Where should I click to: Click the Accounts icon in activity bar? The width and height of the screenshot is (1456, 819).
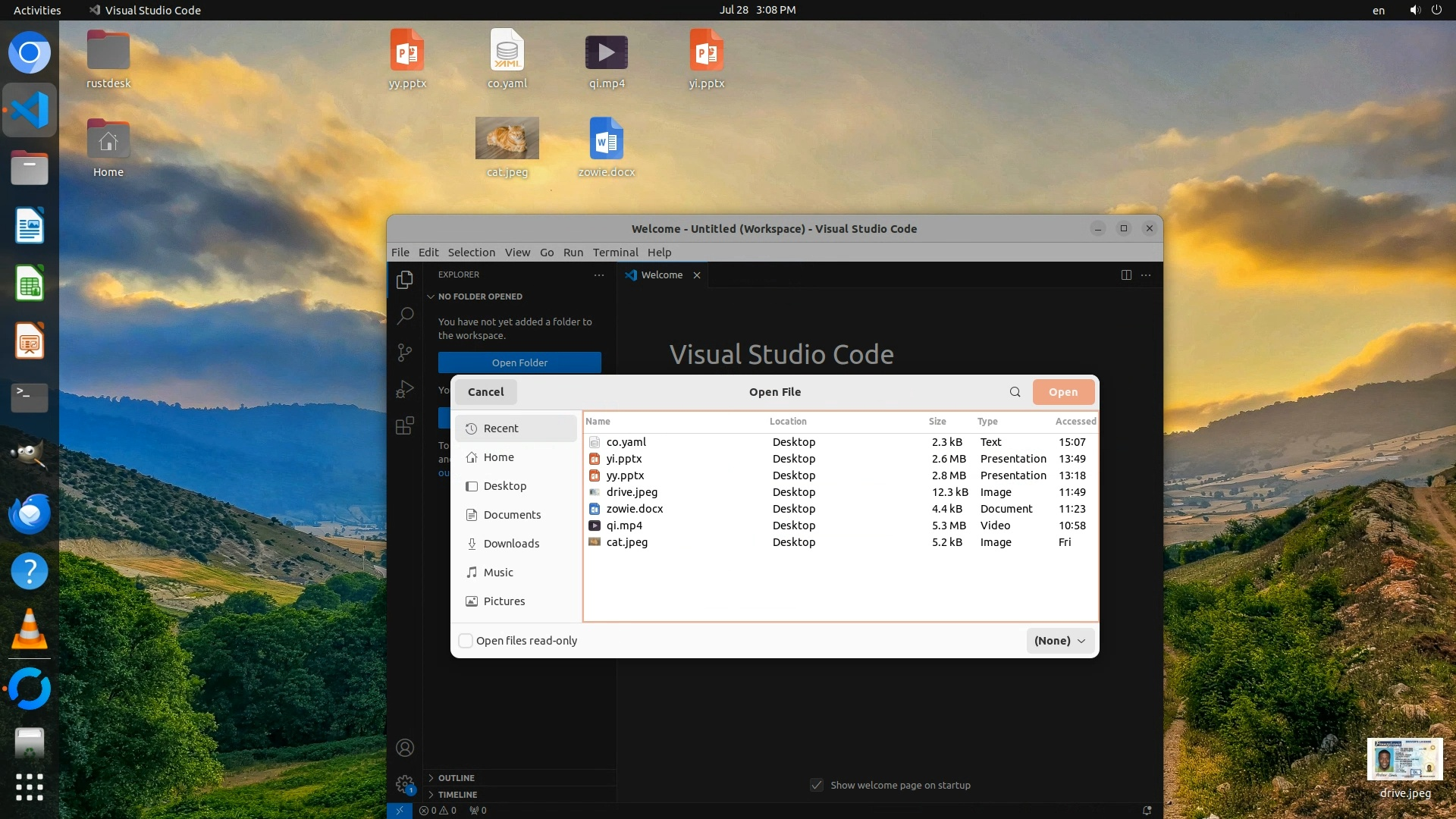click(x=405, y=748)
